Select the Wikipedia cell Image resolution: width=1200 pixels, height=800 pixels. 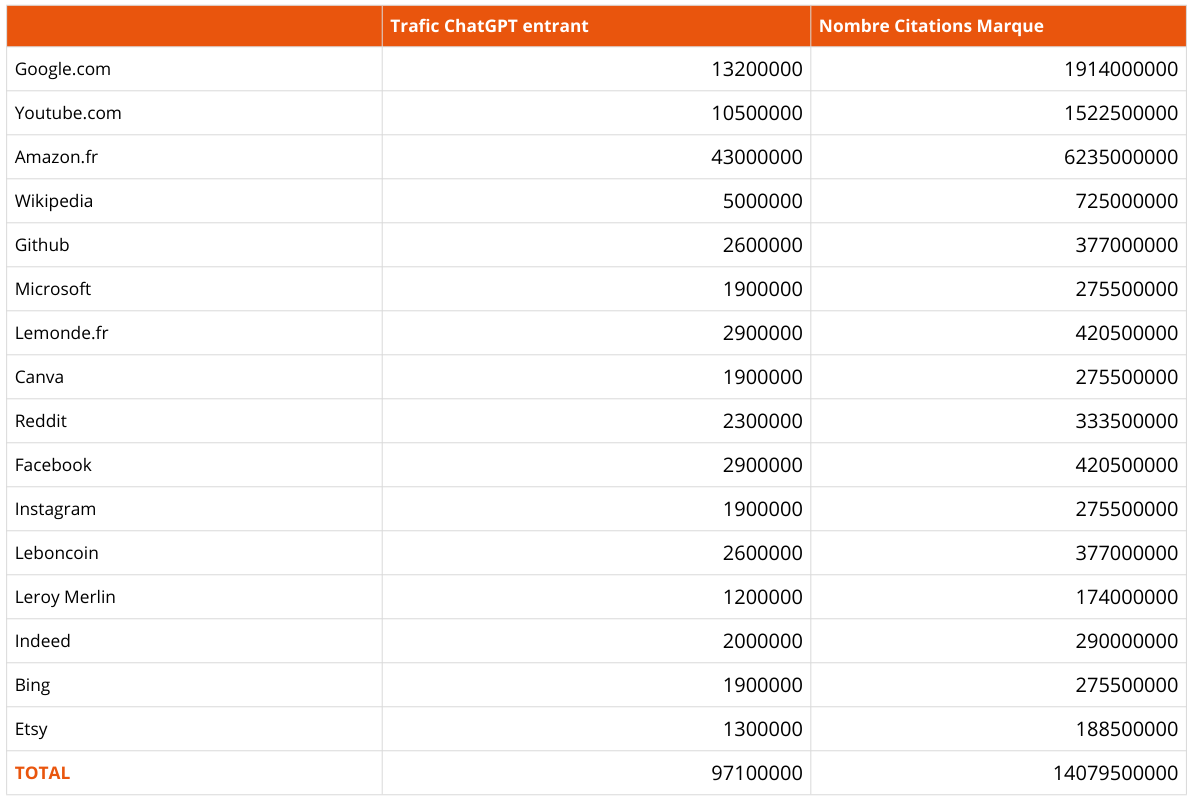[x=54, y=201]
